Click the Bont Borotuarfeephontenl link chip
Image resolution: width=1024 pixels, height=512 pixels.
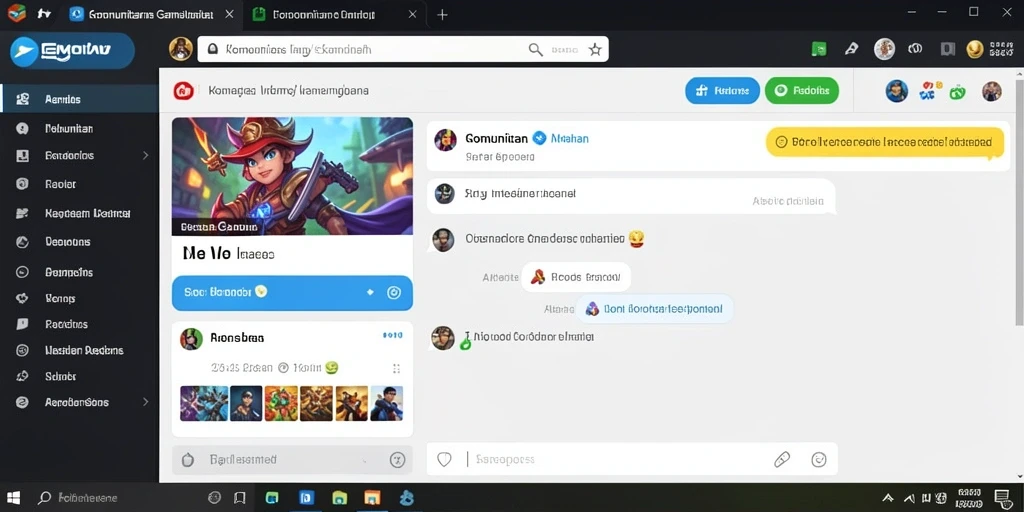tap(654, 309)
